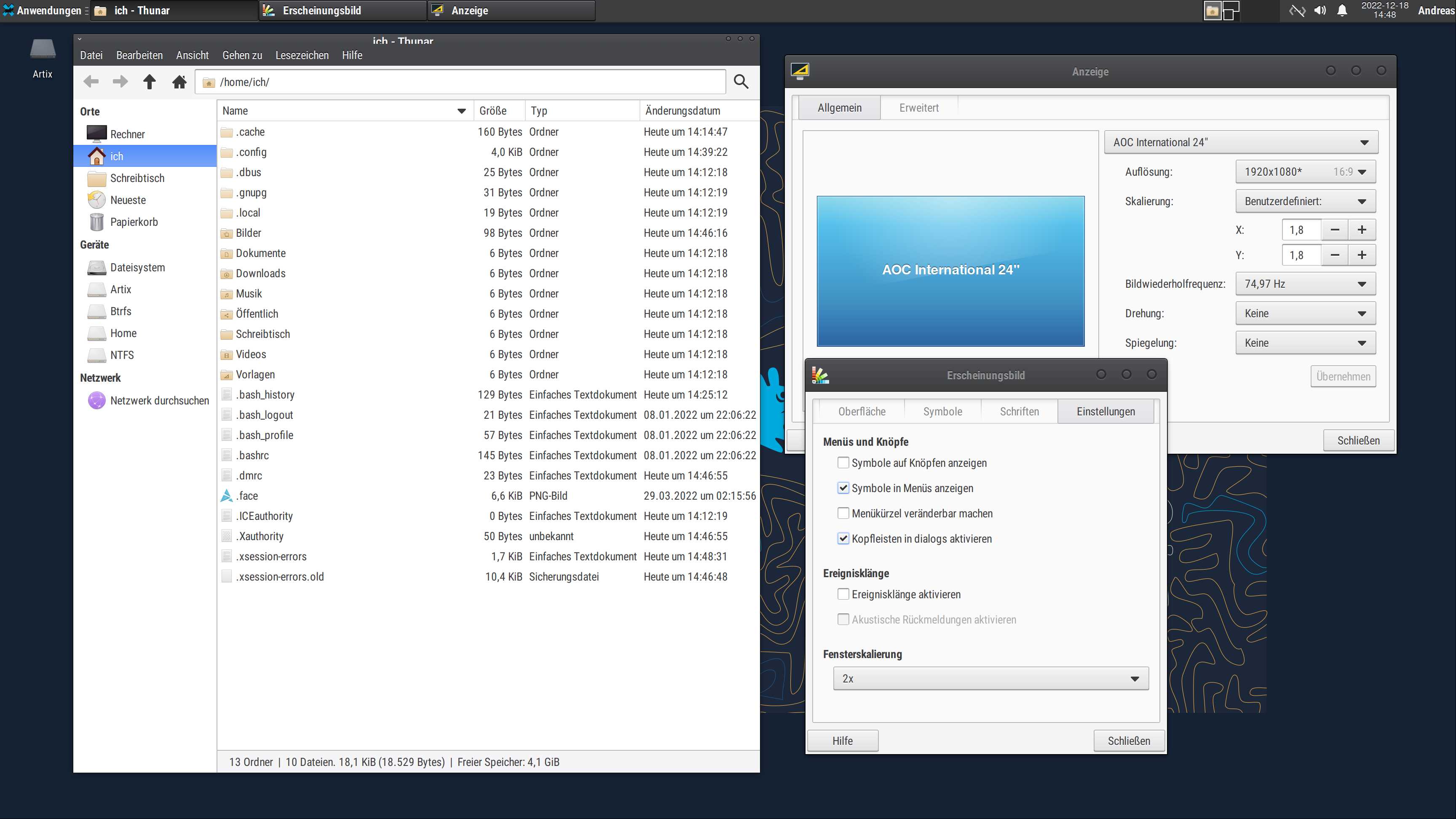Open the Bildwiederholfrequenz 74,97 Hz dropdown
The width and height of the screenshot is (1456, 819).
click(1305, 284)
